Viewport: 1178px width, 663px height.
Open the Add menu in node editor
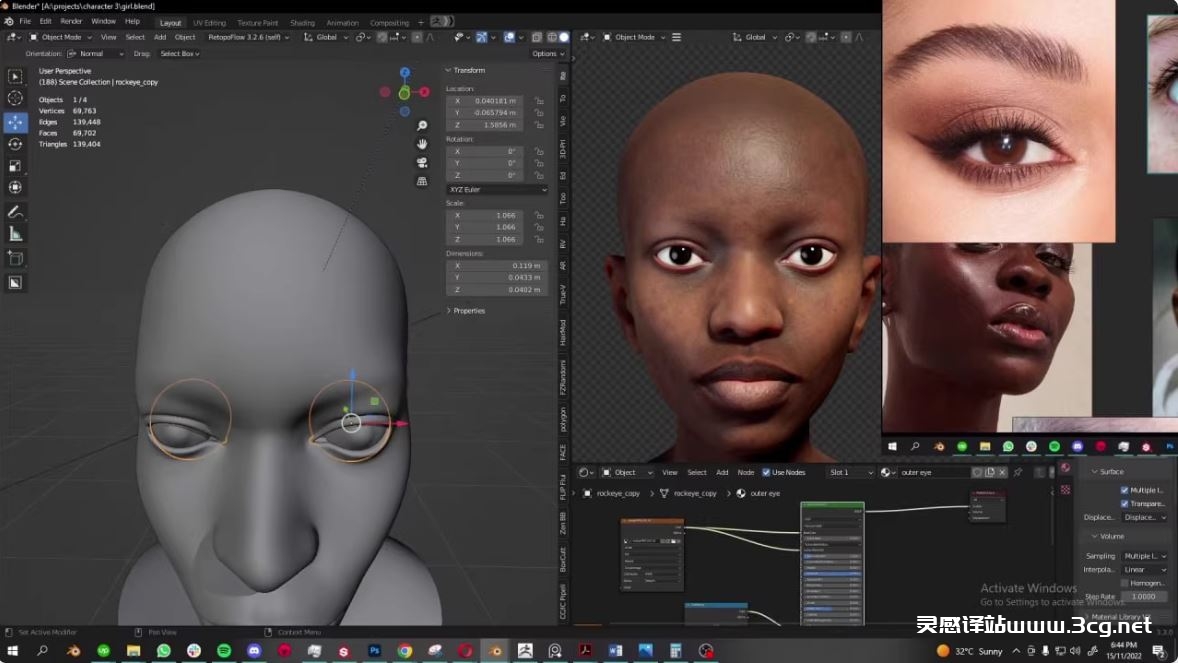[x=722, y=472]
